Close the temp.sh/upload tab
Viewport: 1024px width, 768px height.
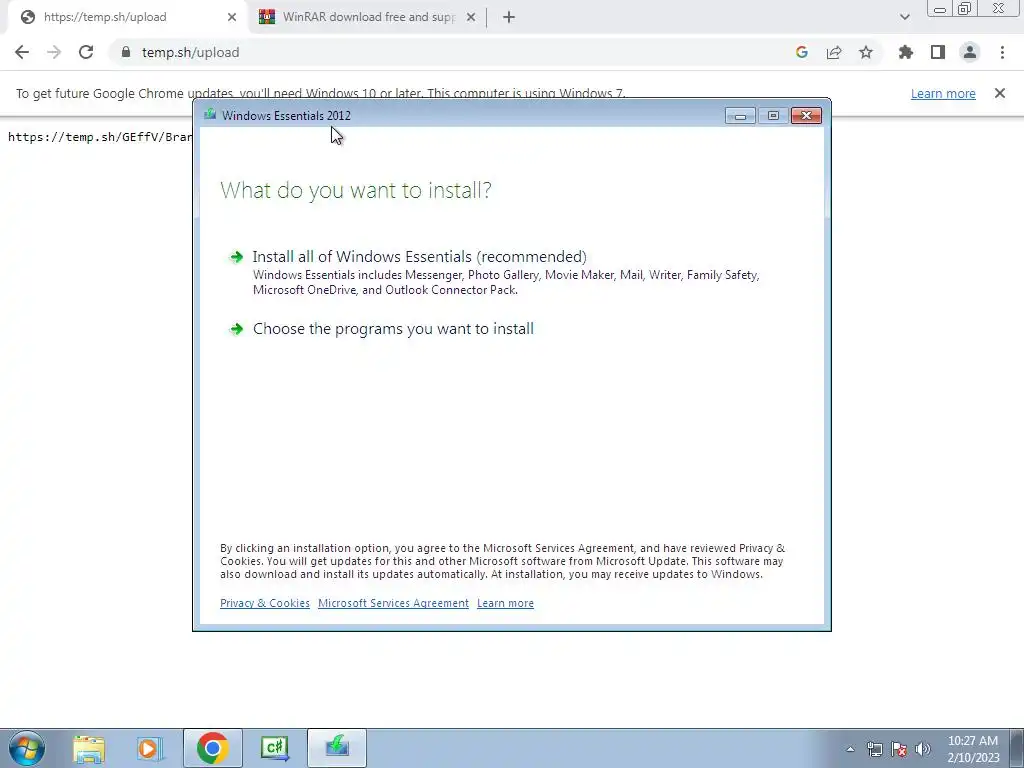pyautogui.click(x=232, y=17)
